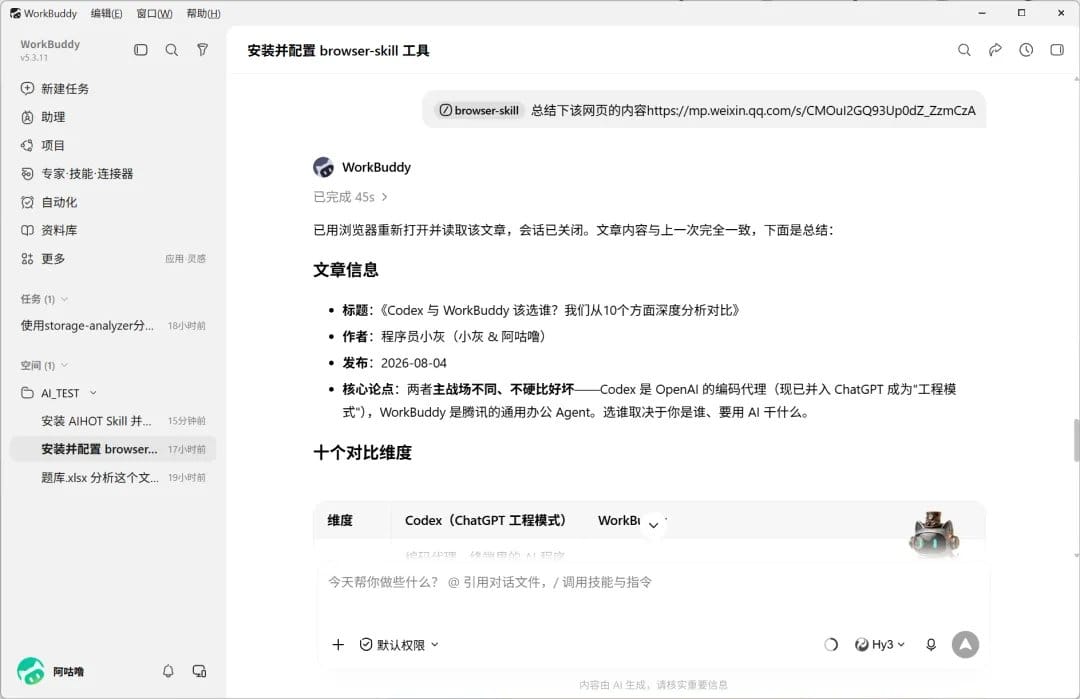Open the 助理 assistant section
The width and height of the screenshot is (1080, 699).
[43, 117]
